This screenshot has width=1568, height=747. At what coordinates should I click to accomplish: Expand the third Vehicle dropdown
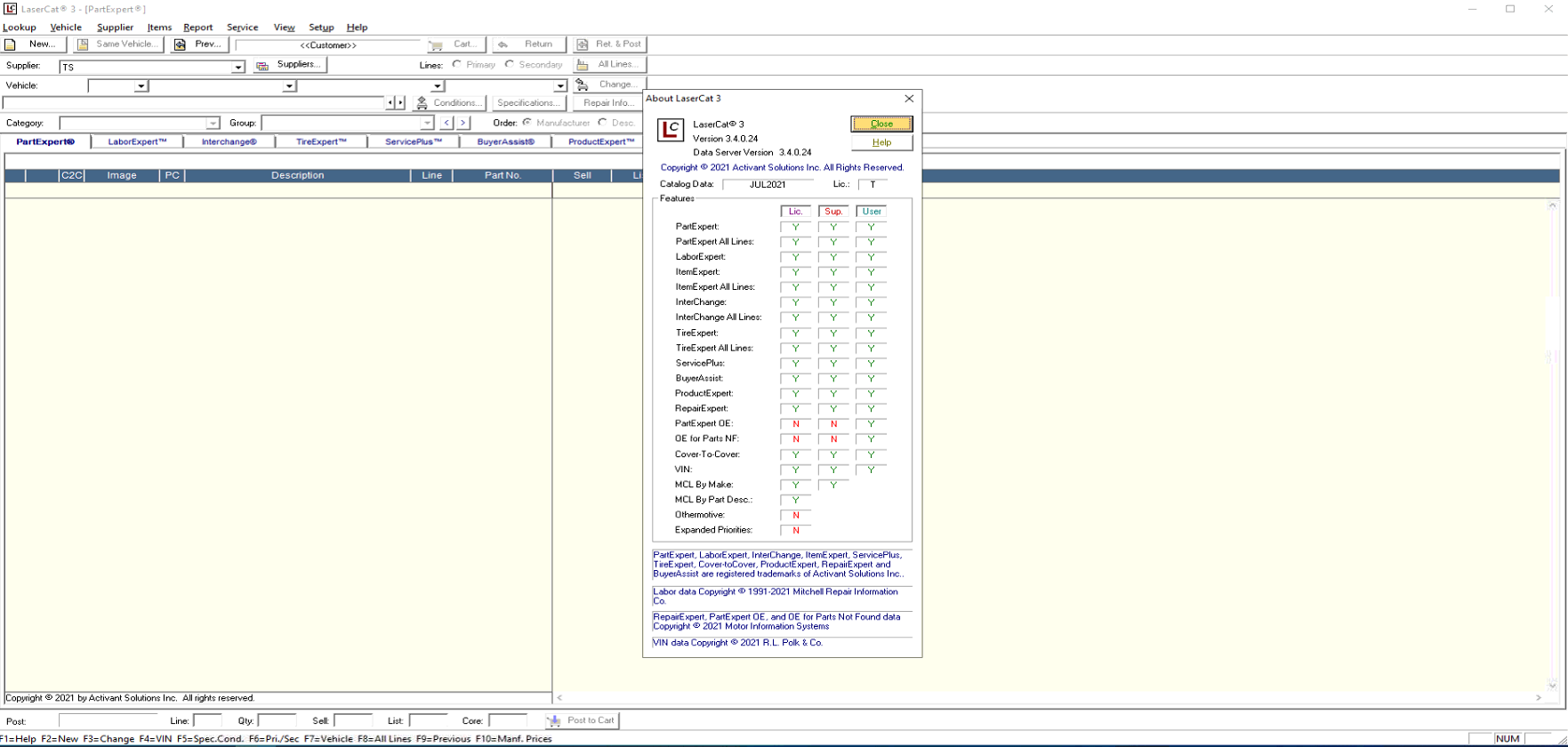438,86
